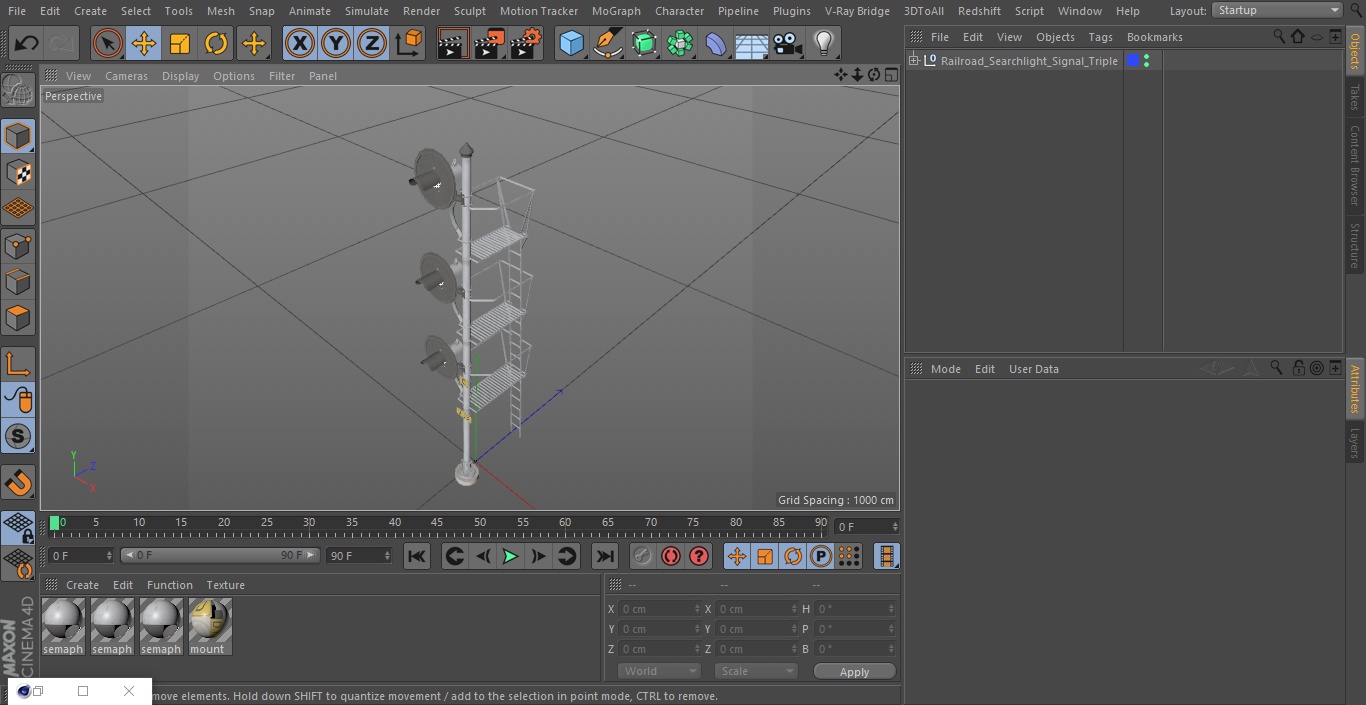Go to end of animation
This screenshot has height=705, width=1366.
[605, 556]
